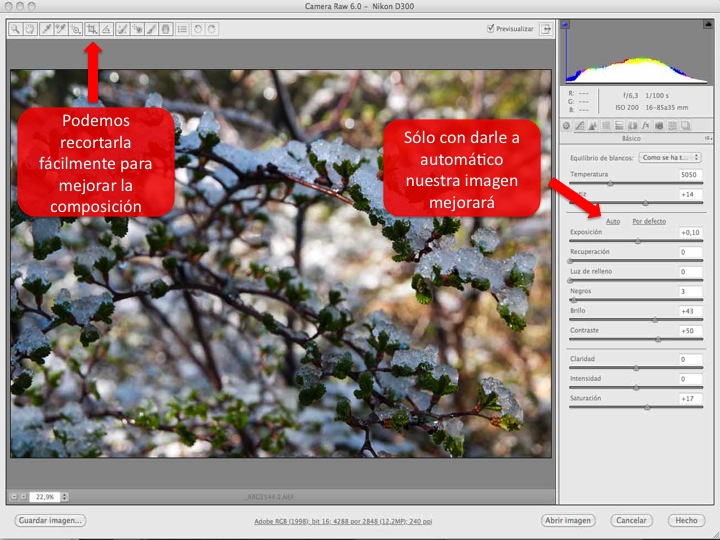Open Camera Raw preferences dialog icon
Image resolution: width=720 pixels, height=540 pixels.
182,30
